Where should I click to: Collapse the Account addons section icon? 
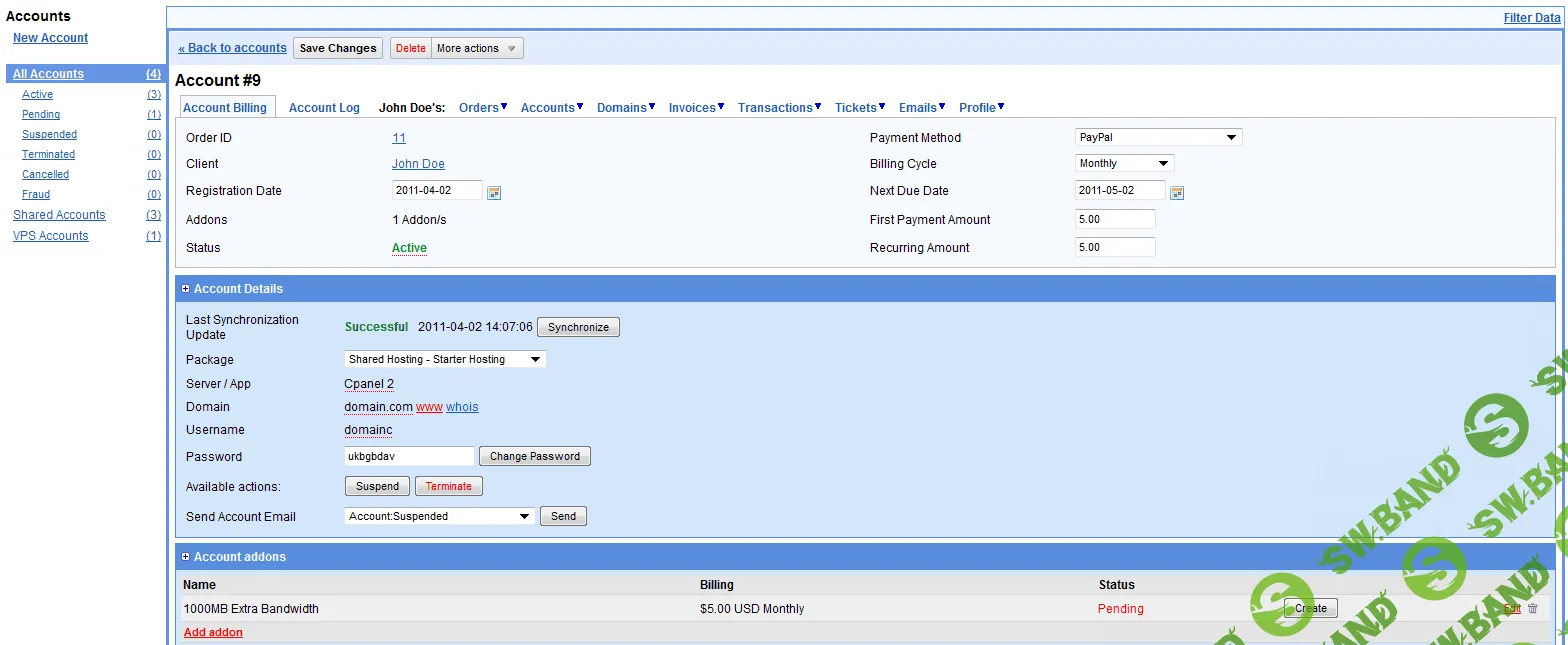click(185, 557)
